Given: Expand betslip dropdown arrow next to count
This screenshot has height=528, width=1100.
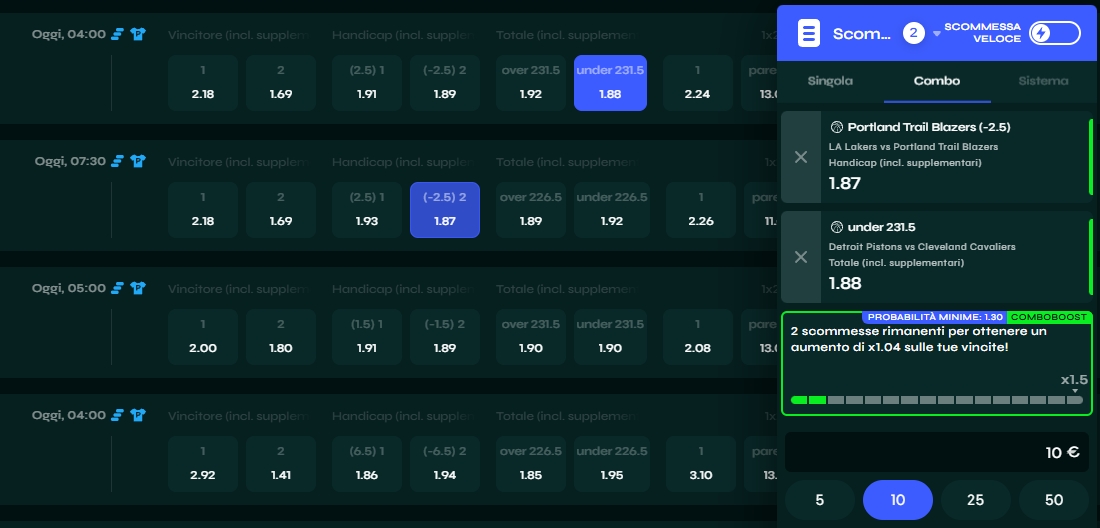Looking at the screenshot, I should click(936, 34).
